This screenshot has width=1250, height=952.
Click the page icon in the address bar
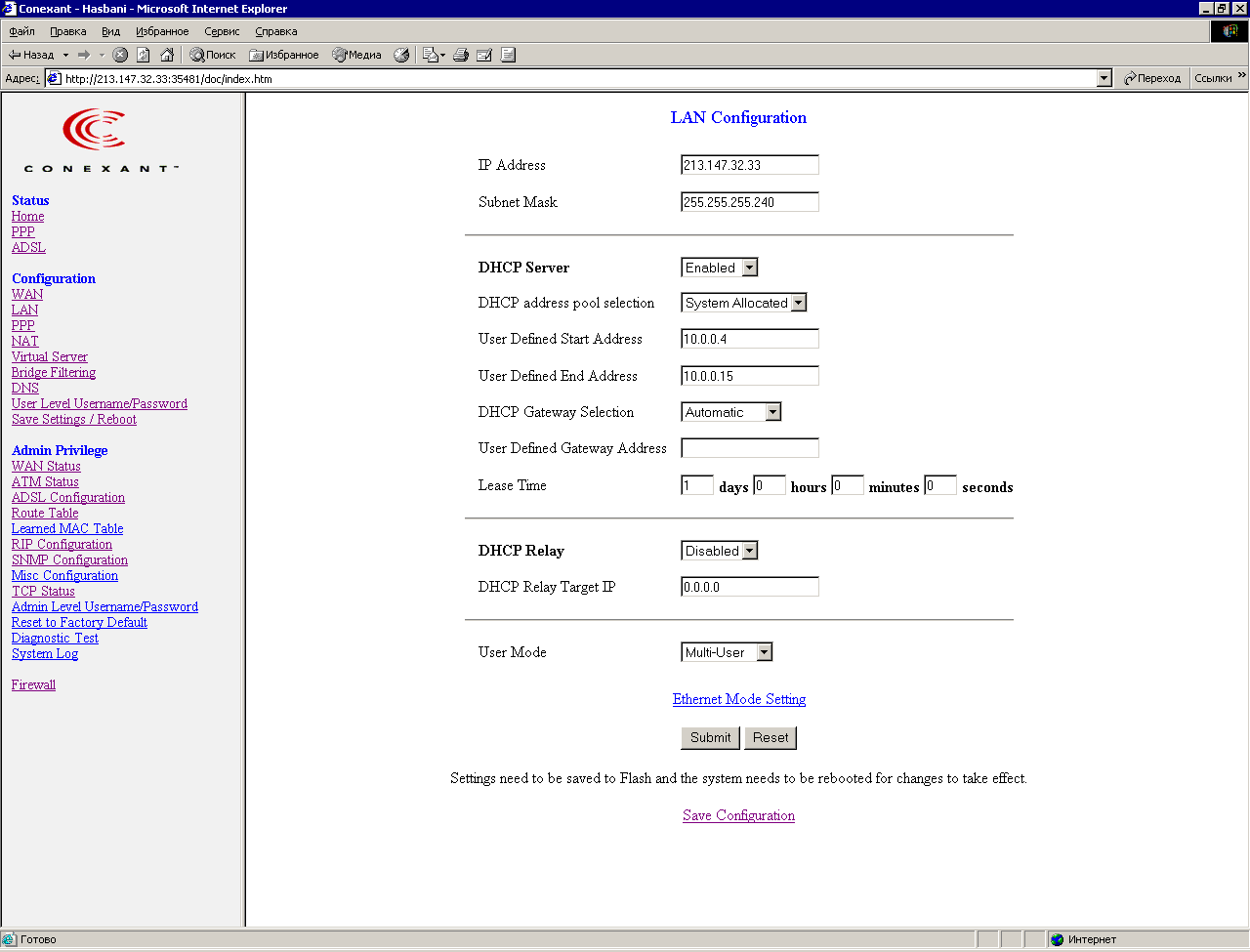pos(55,78)
